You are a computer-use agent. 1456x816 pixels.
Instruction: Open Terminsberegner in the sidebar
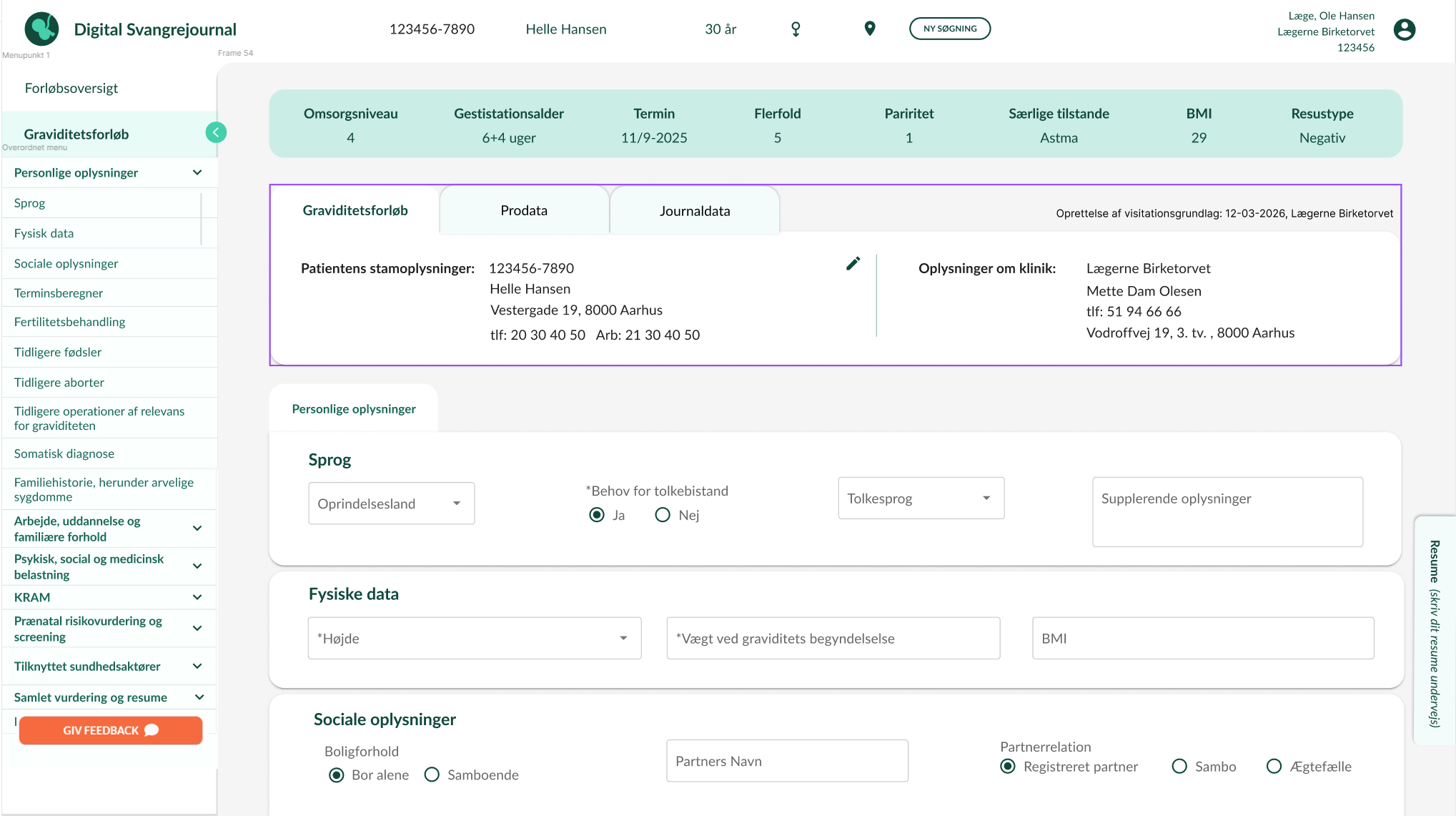click(x=59, y=293)
